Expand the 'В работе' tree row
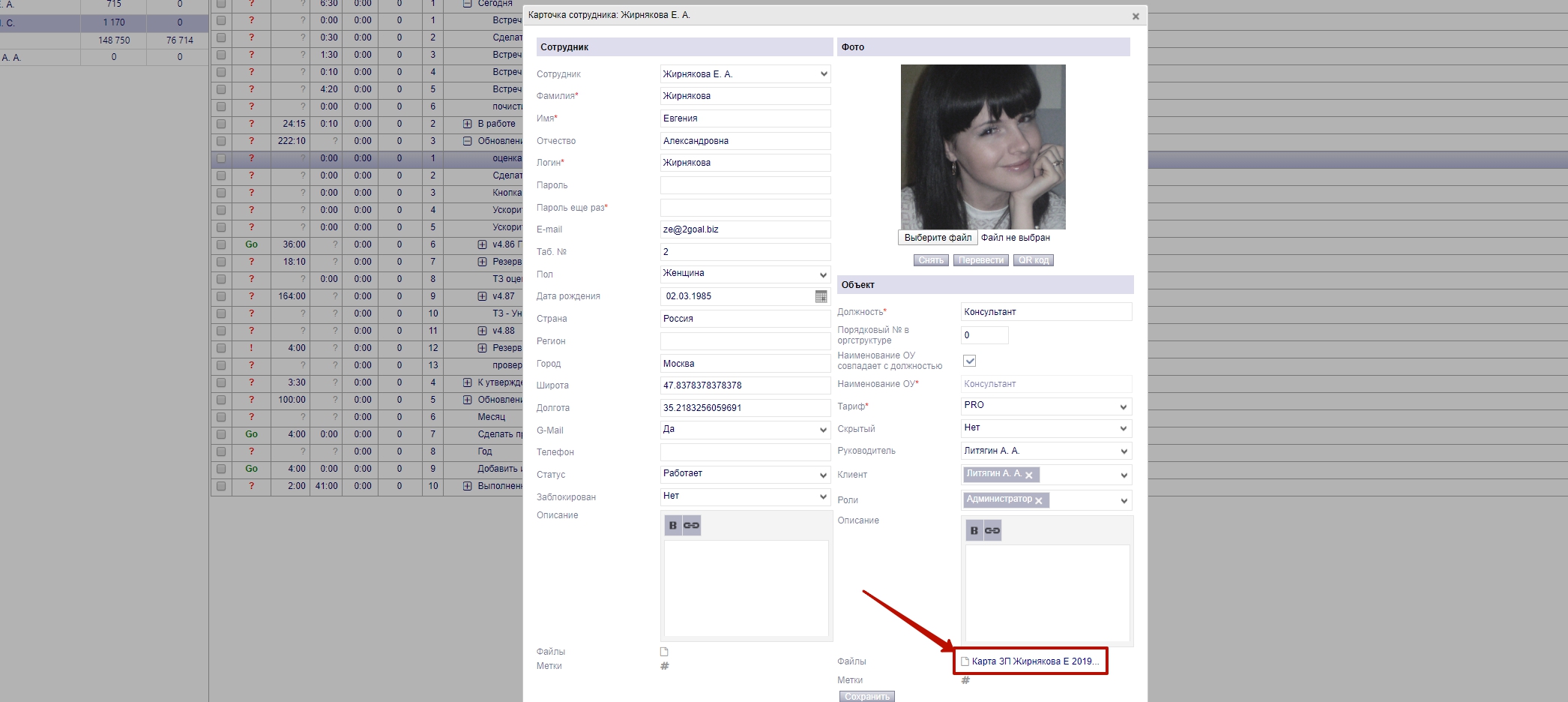Viewport: 1568px width, 702px height. (x=468, y=124)
